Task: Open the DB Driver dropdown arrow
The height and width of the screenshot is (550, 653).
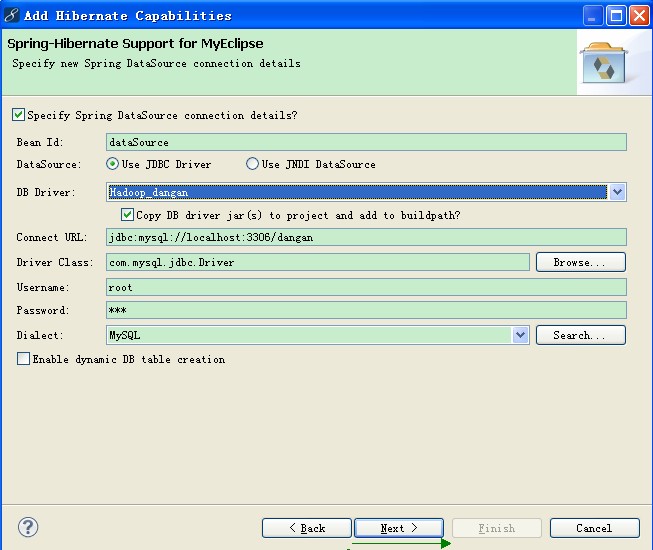Action: tap(617, 192)
